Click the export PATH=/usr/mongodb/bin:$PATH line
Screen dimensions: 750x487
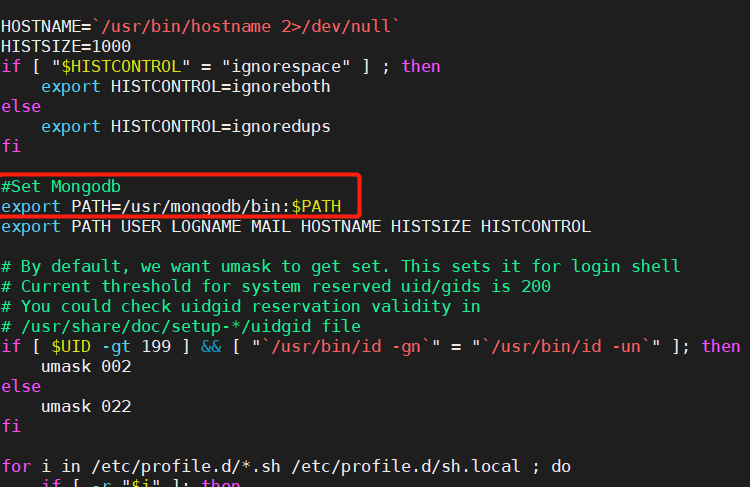[171, 207]
